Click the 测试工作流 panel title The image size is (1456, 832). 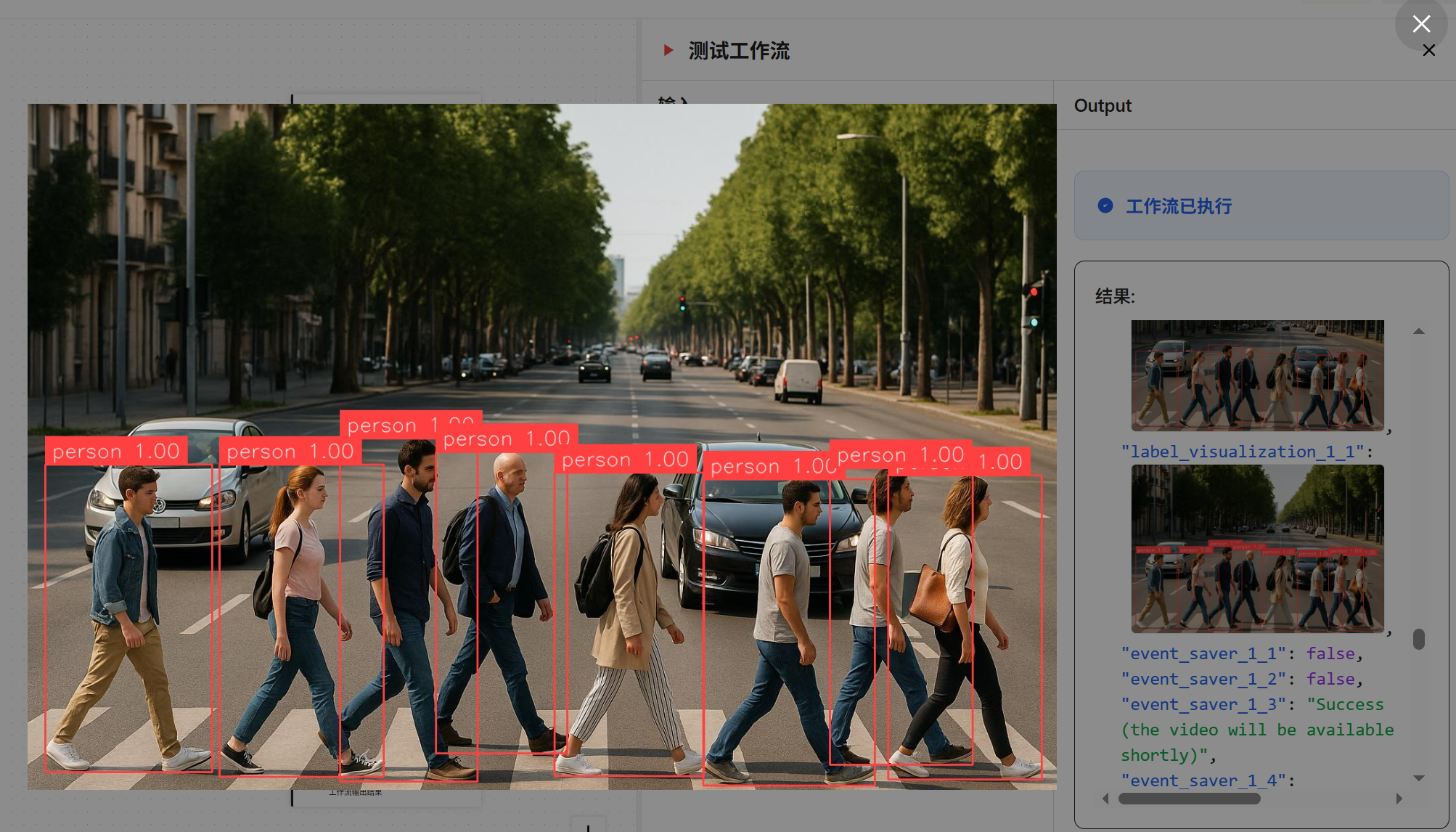click(739, 51)
